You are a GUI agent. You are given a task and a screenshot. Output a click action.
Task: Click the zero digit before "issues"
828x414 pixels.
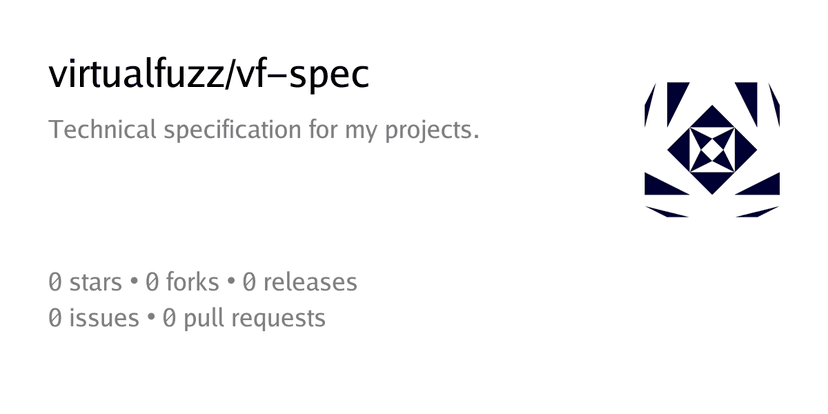point(56,320)
